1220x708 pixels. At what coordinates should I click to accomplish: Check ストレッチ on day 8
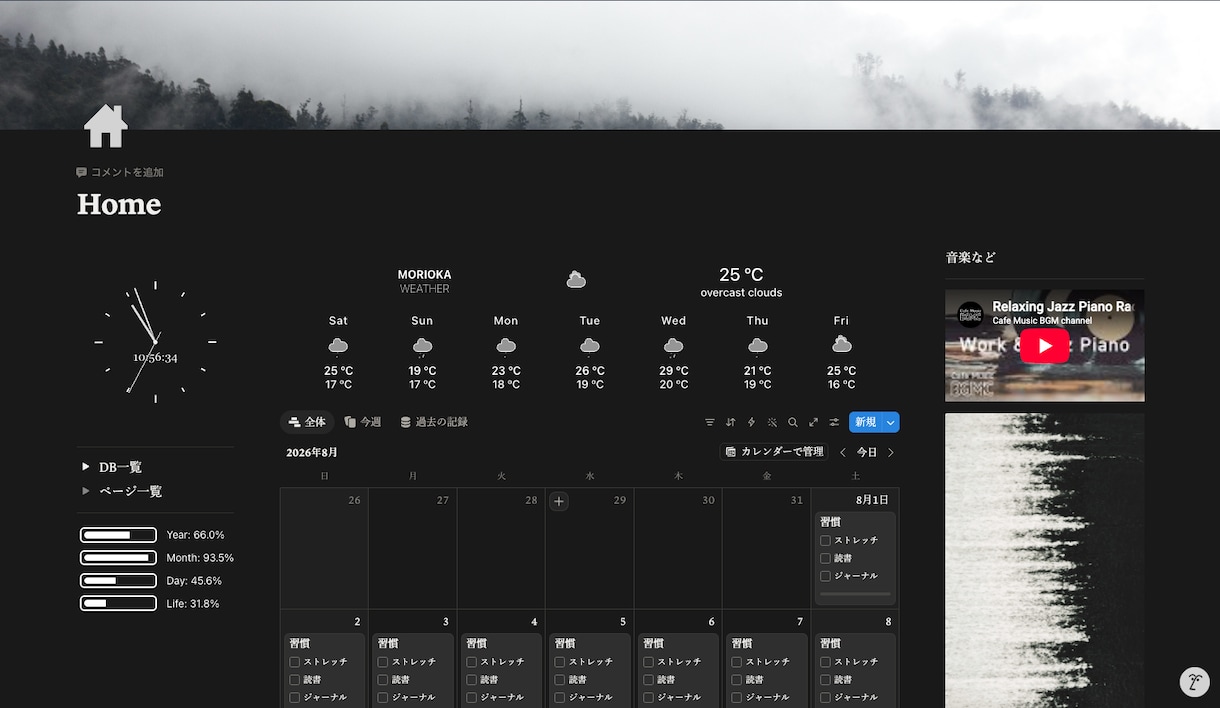click(x=826, y=662)
